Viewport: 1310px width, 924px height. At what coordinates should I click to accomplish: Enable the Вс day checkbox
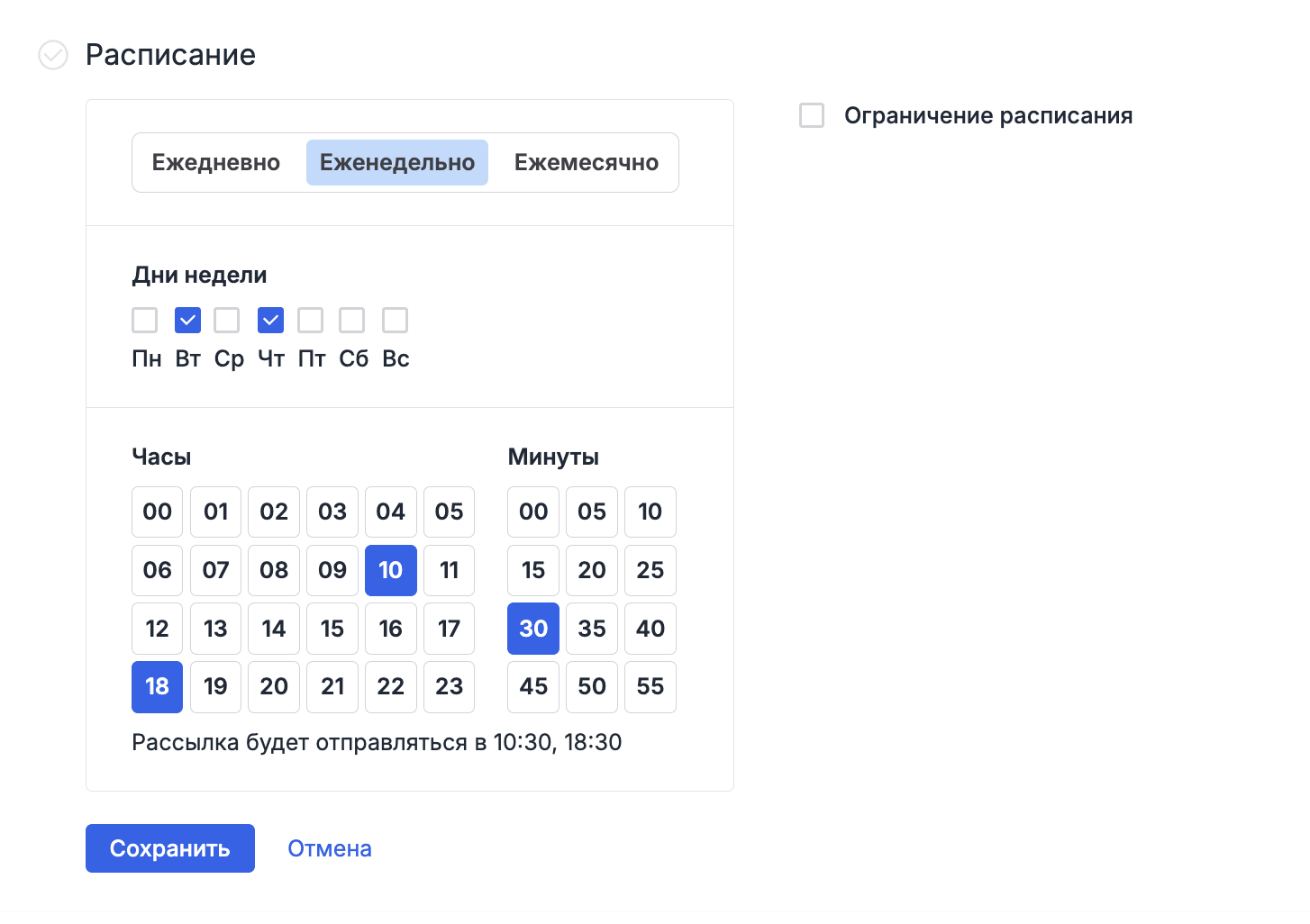(395, 320)
